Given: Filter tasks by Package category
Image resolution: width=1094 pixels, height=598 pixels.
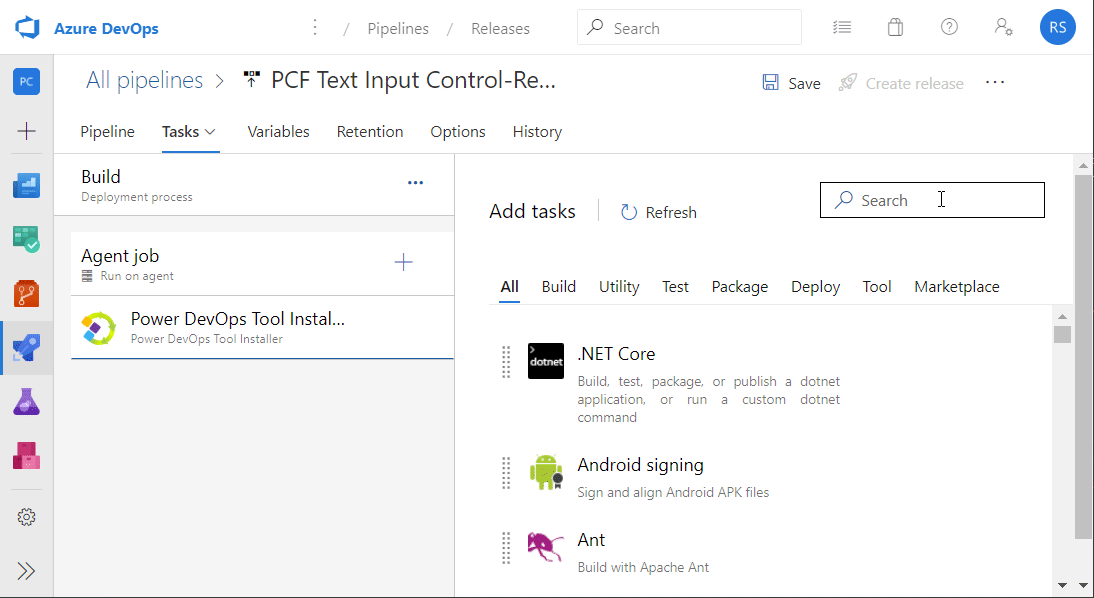Looking at the screenshot, I should coord(740,287).
